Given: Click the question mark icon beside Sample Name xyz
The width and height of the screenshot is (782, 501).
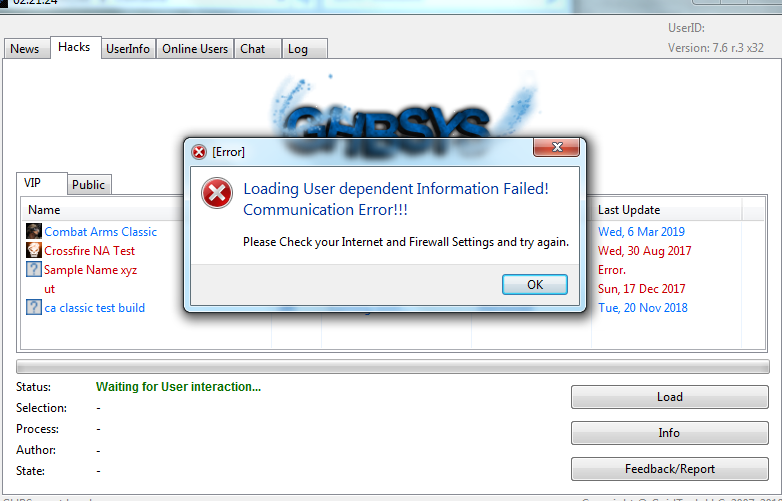Looking at the screenshot, I should 34,269.
